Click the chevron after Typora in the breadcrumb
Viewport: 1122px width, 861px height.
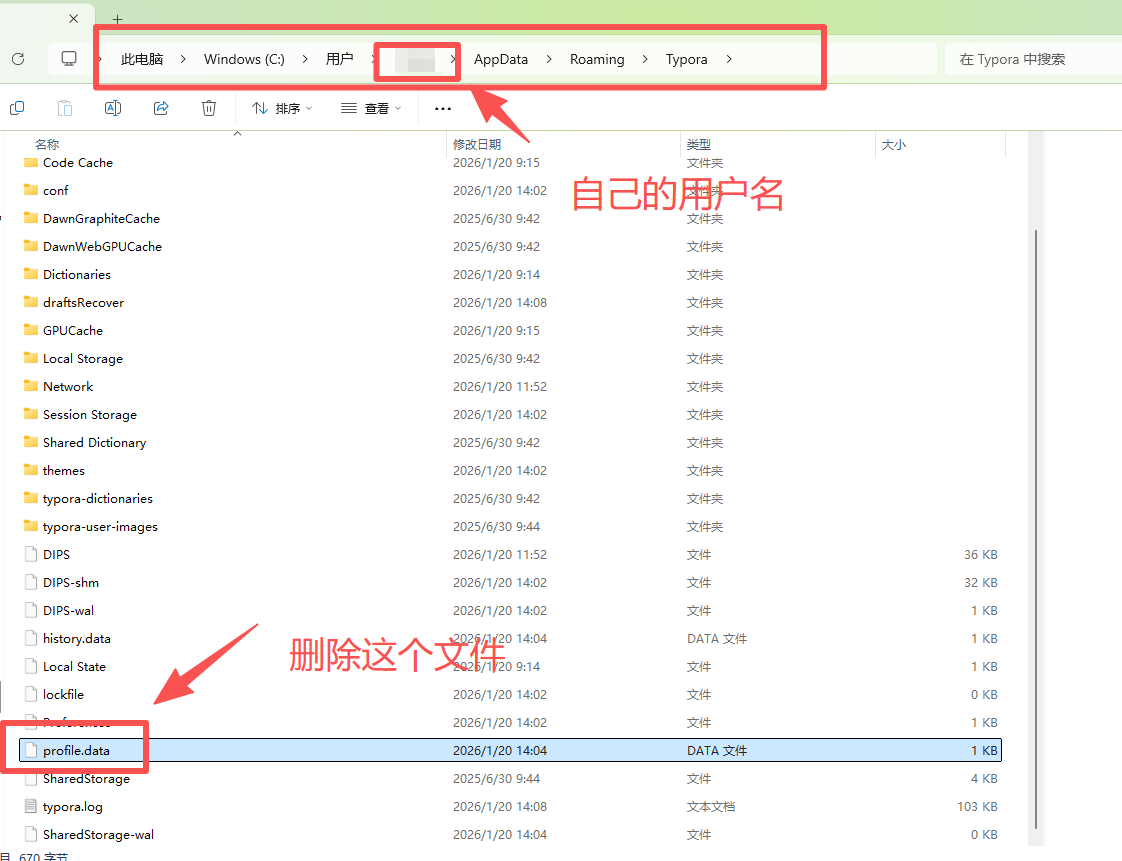coord(729,59)
